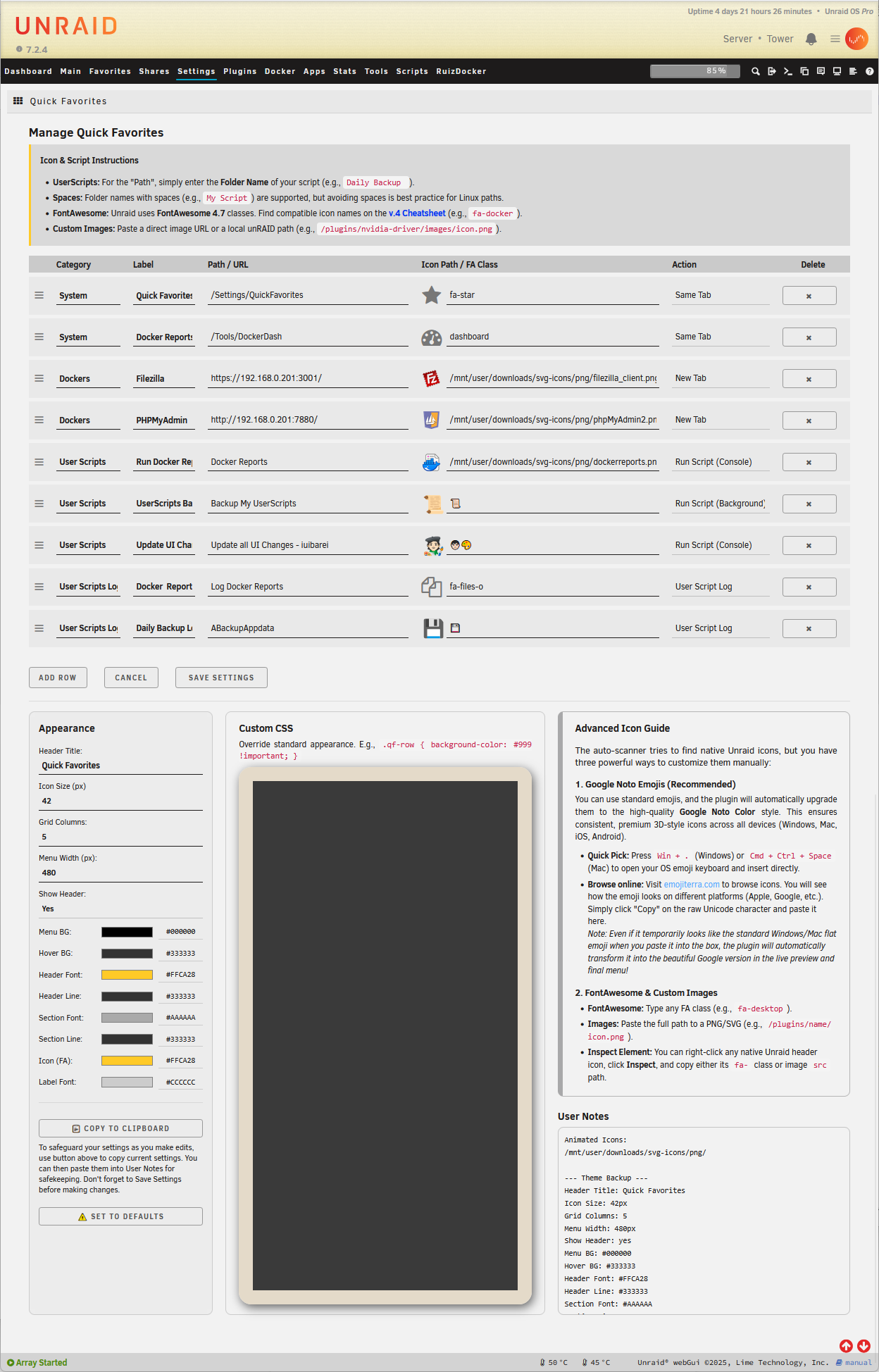Open the v.4 Cheatsheet link

coord(417,213)
